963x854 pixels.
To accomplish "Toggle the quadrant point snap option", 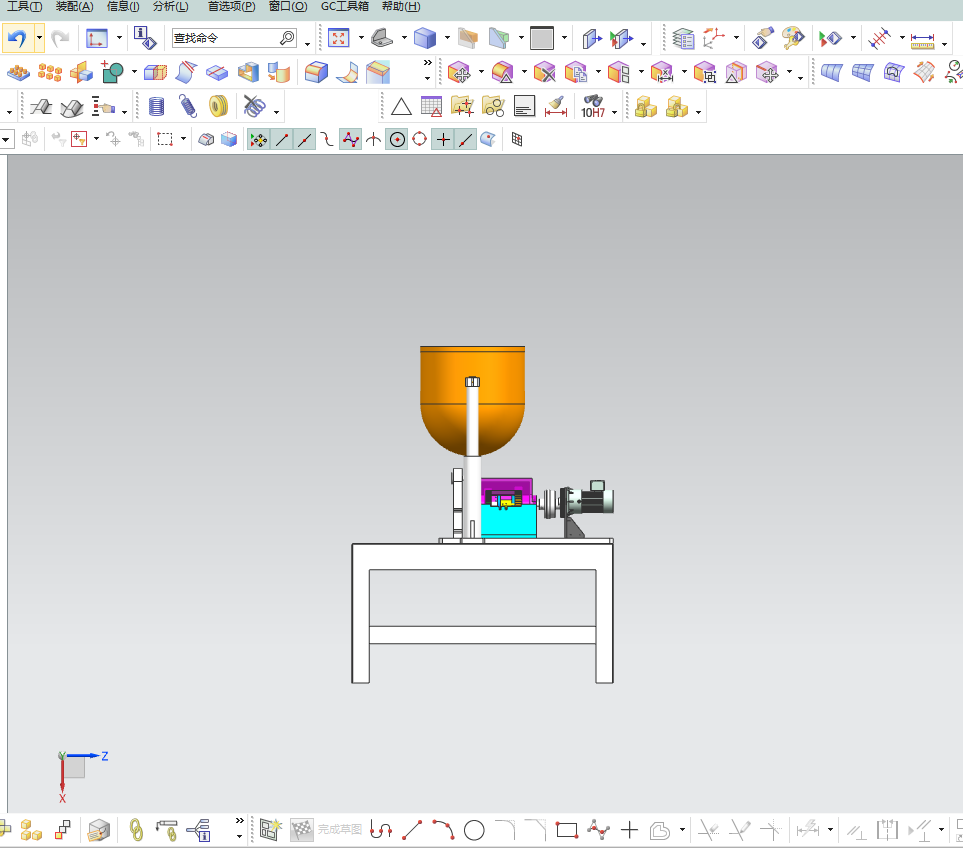I will coord(419,140).
